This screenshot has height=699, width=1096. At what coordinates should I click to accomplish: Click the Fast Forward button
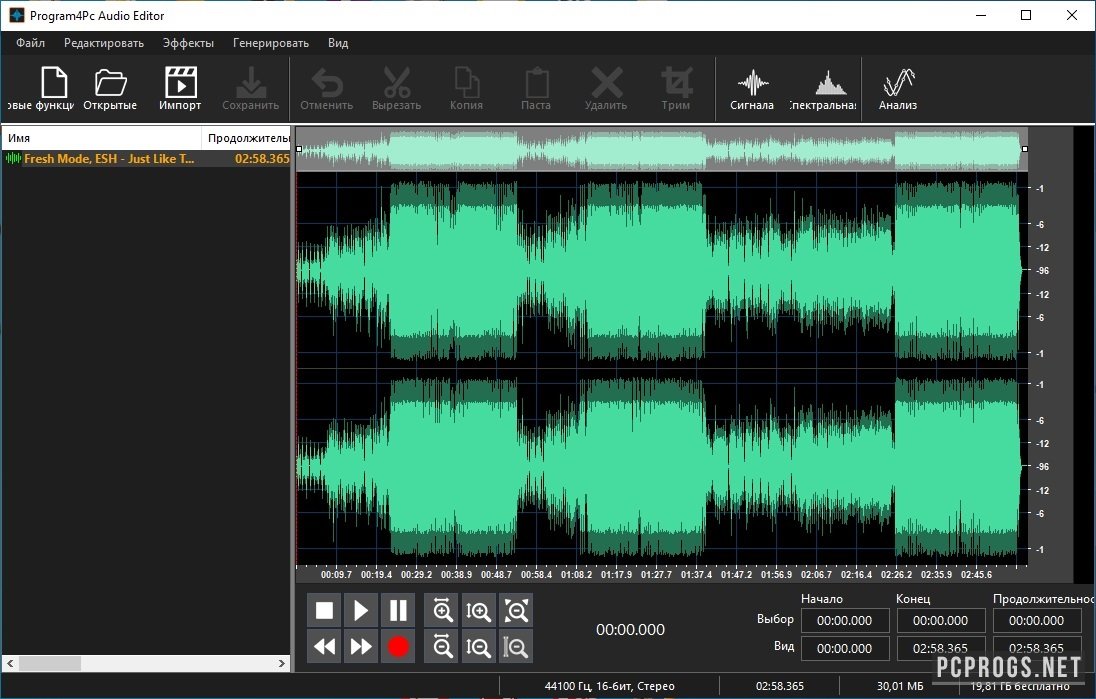point(361,647)
